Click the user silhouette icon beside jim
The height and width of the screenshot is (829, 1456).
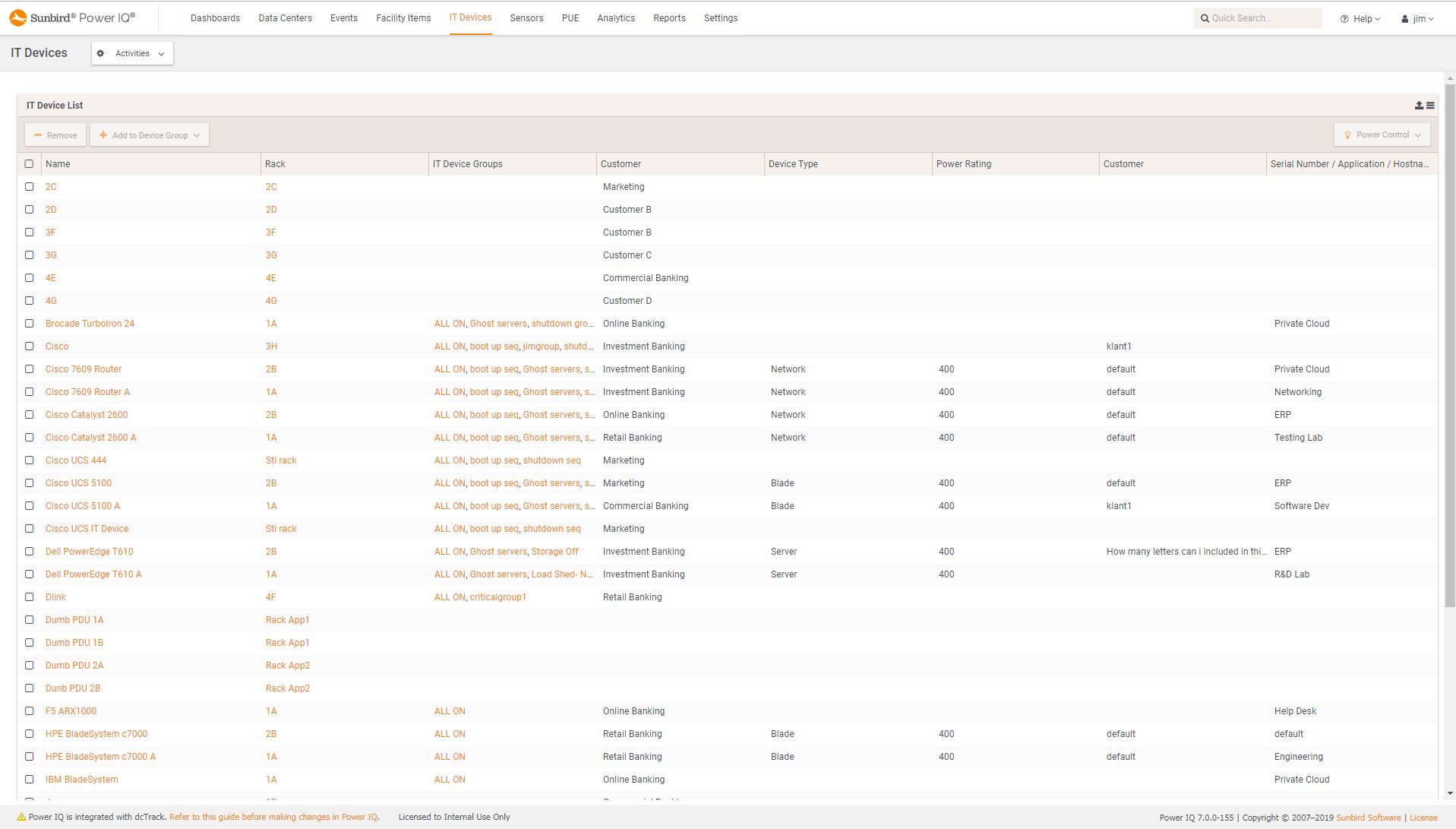point(1403,18)
